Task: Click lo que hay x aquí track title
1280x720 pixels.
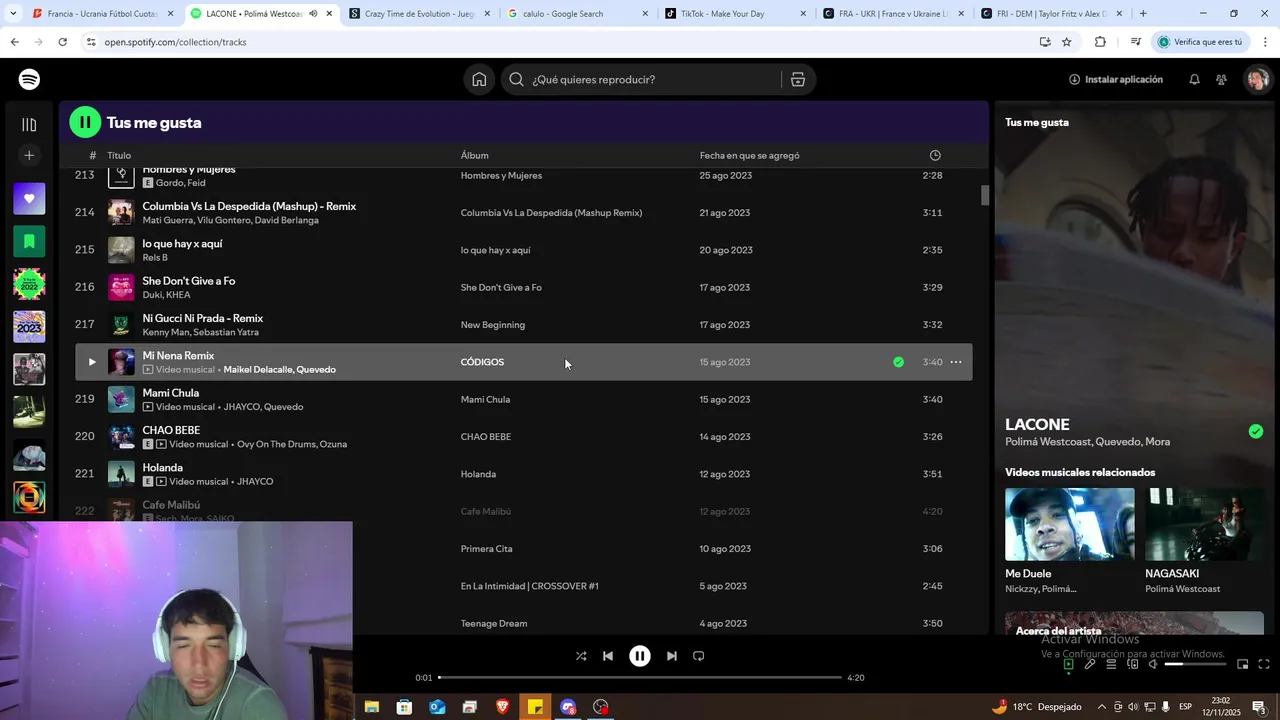Action: 182,244
